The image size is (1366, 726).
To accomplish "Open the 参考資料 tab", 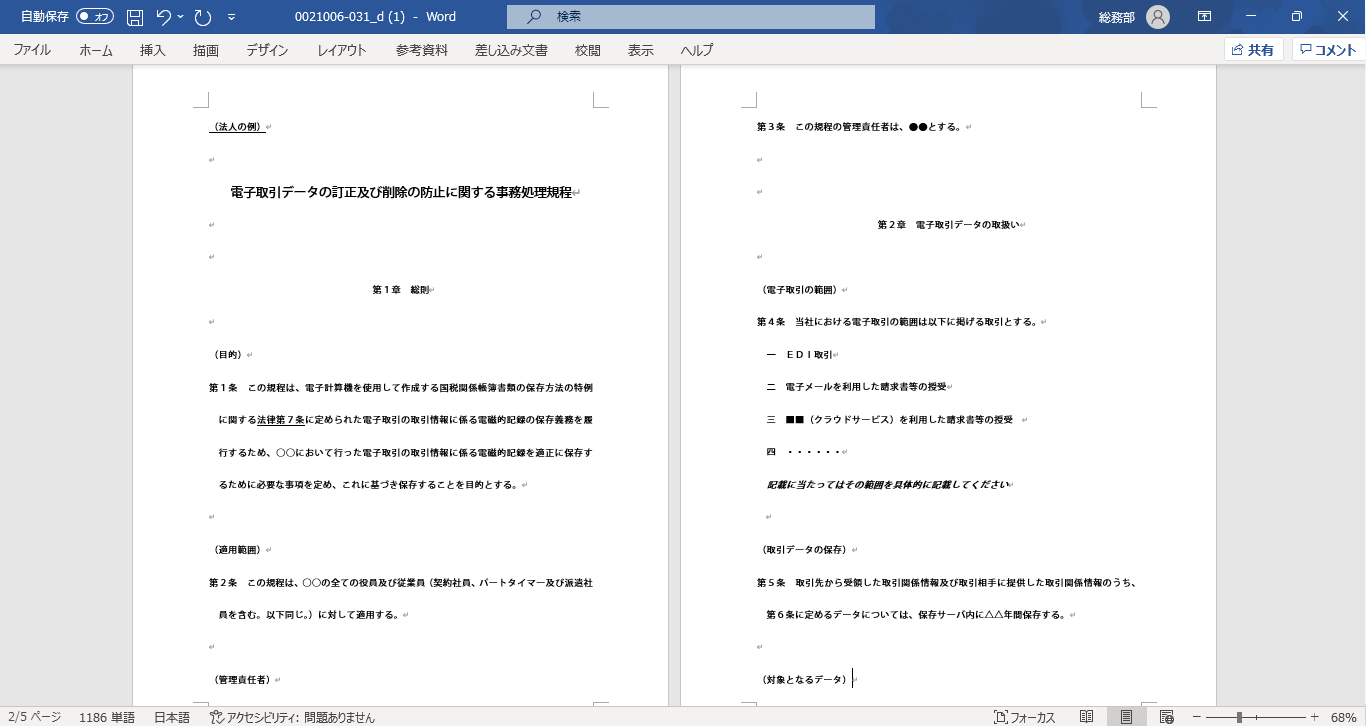I will click(422, 50).
